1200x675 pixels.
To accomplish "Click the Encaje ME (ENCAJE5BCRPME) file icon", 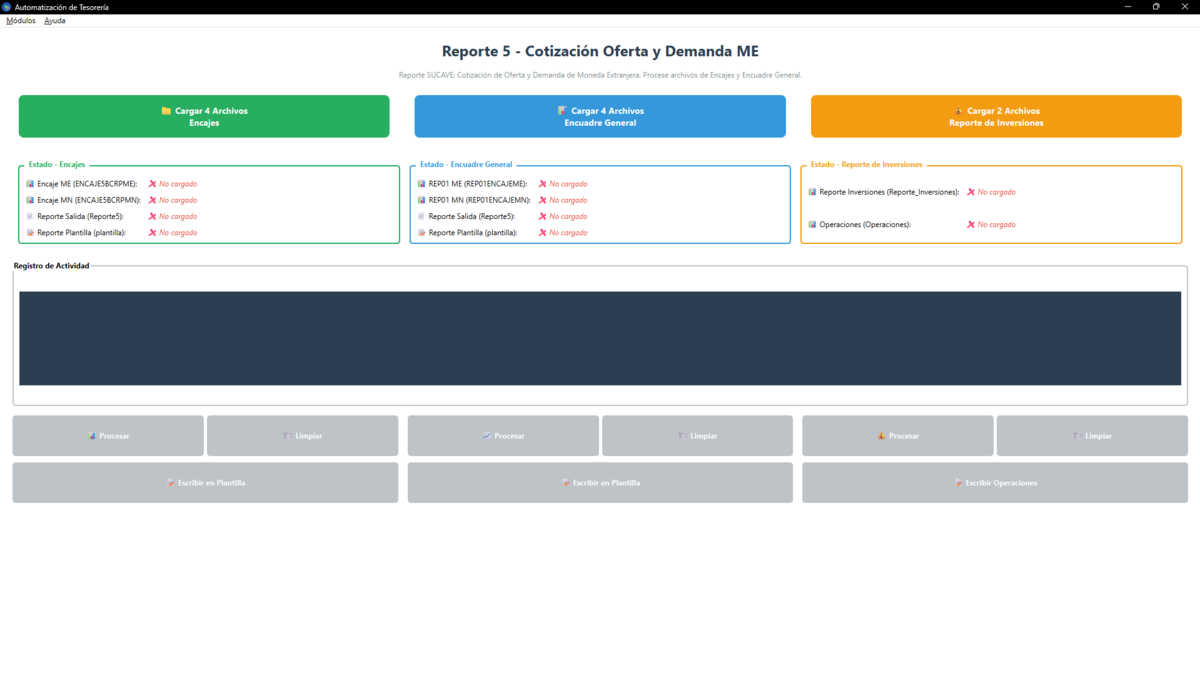I will tap(29, 183).
